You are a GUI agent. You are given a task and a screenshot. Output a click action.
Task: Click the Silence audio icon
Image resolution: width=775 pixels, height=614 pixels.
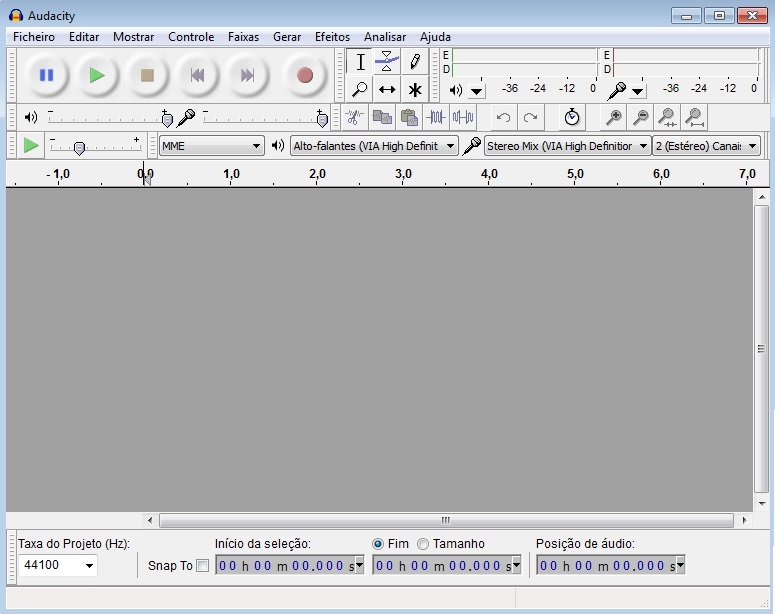(x=463, y=117)
